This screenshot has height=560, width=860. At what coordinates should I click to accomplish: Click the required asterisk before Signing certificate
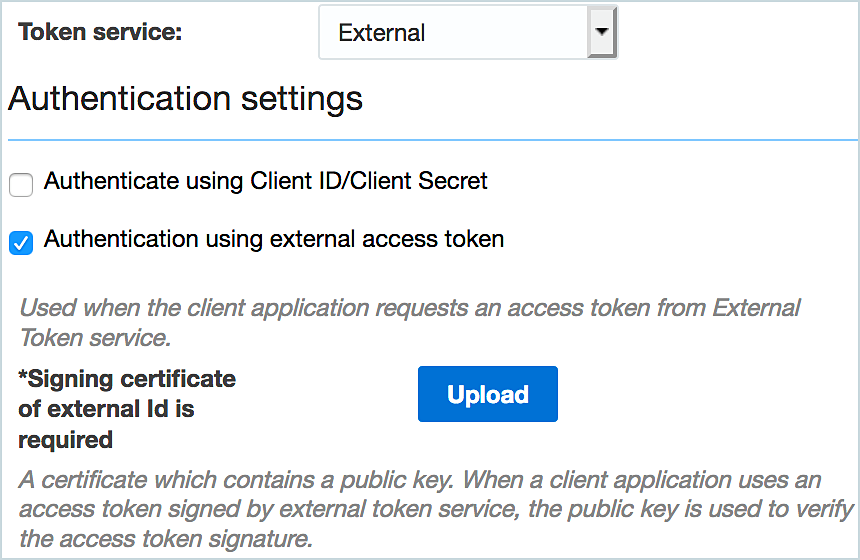[23, 379]
